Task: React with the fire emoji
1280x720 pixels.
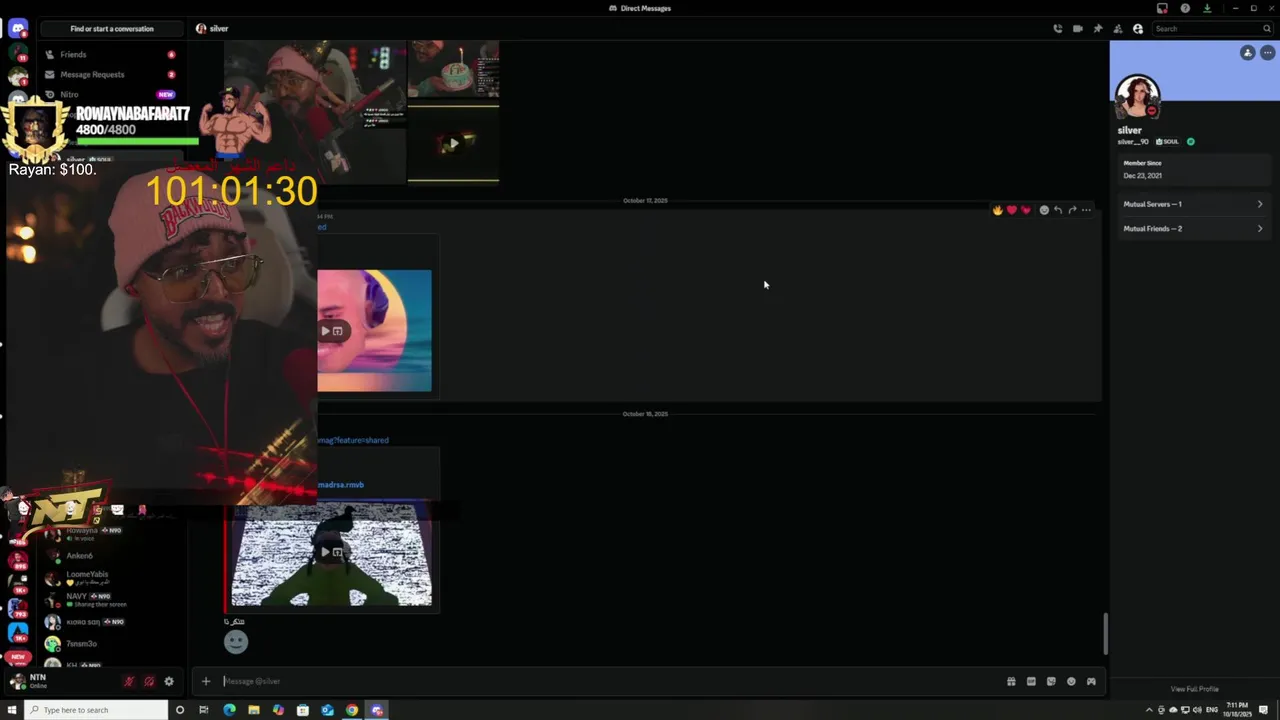Action: click(997, 210)
